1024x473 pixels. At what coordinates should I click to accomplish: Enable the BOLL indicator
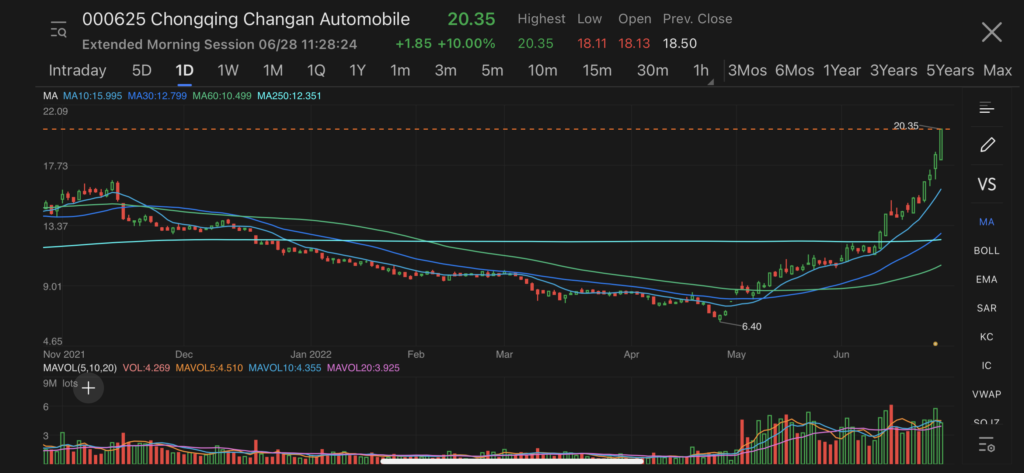[x=986, y=250]
